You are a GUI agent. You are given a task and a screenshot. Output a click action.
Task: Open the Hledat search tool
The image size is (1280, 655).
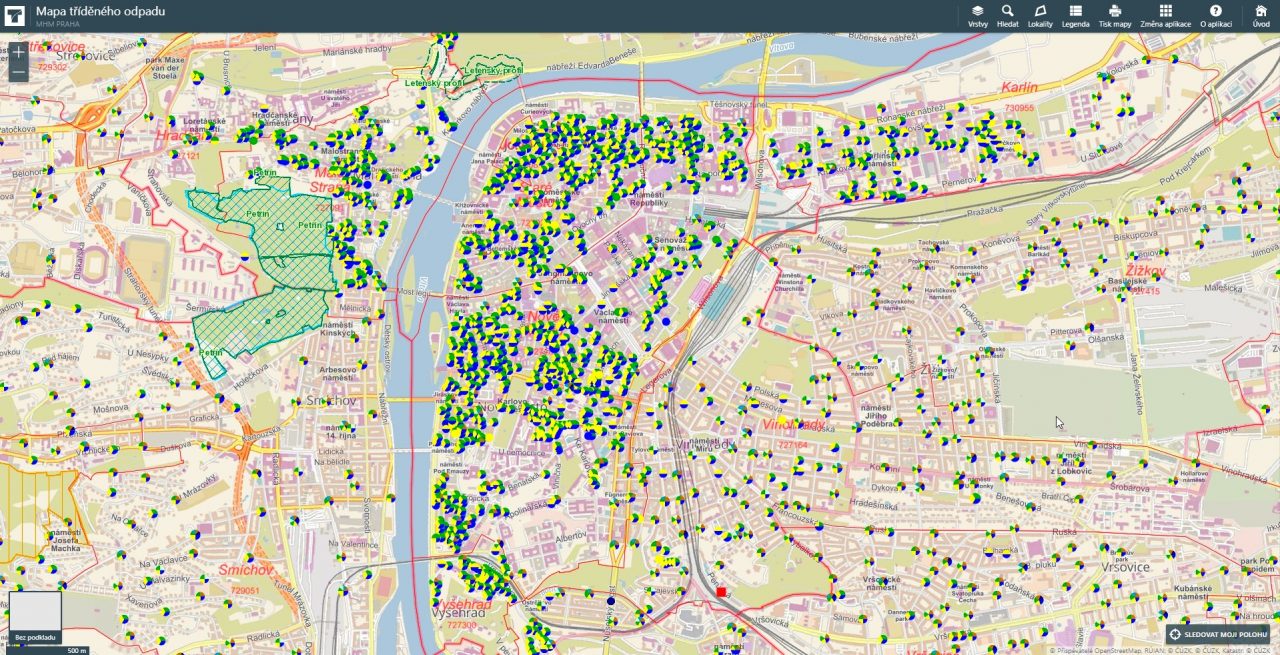pos(1007,15)
